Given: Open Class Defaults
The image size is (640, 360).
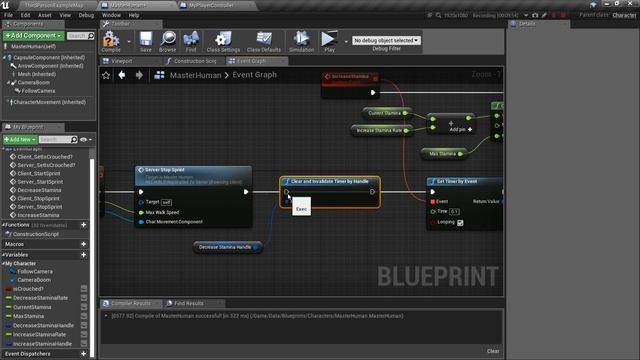Looking at the screenshot, I should 264,42.
